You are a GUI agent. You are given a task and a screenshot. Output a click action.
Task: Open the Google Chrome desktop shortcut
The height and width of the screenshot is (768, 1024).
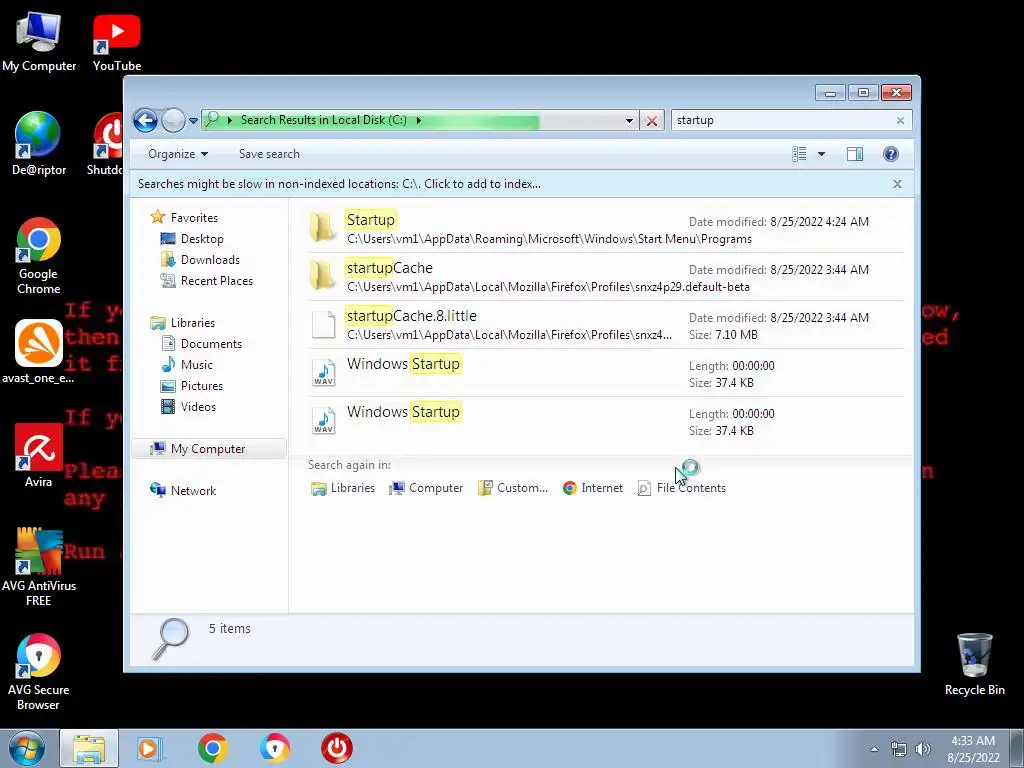pos(39,255)
